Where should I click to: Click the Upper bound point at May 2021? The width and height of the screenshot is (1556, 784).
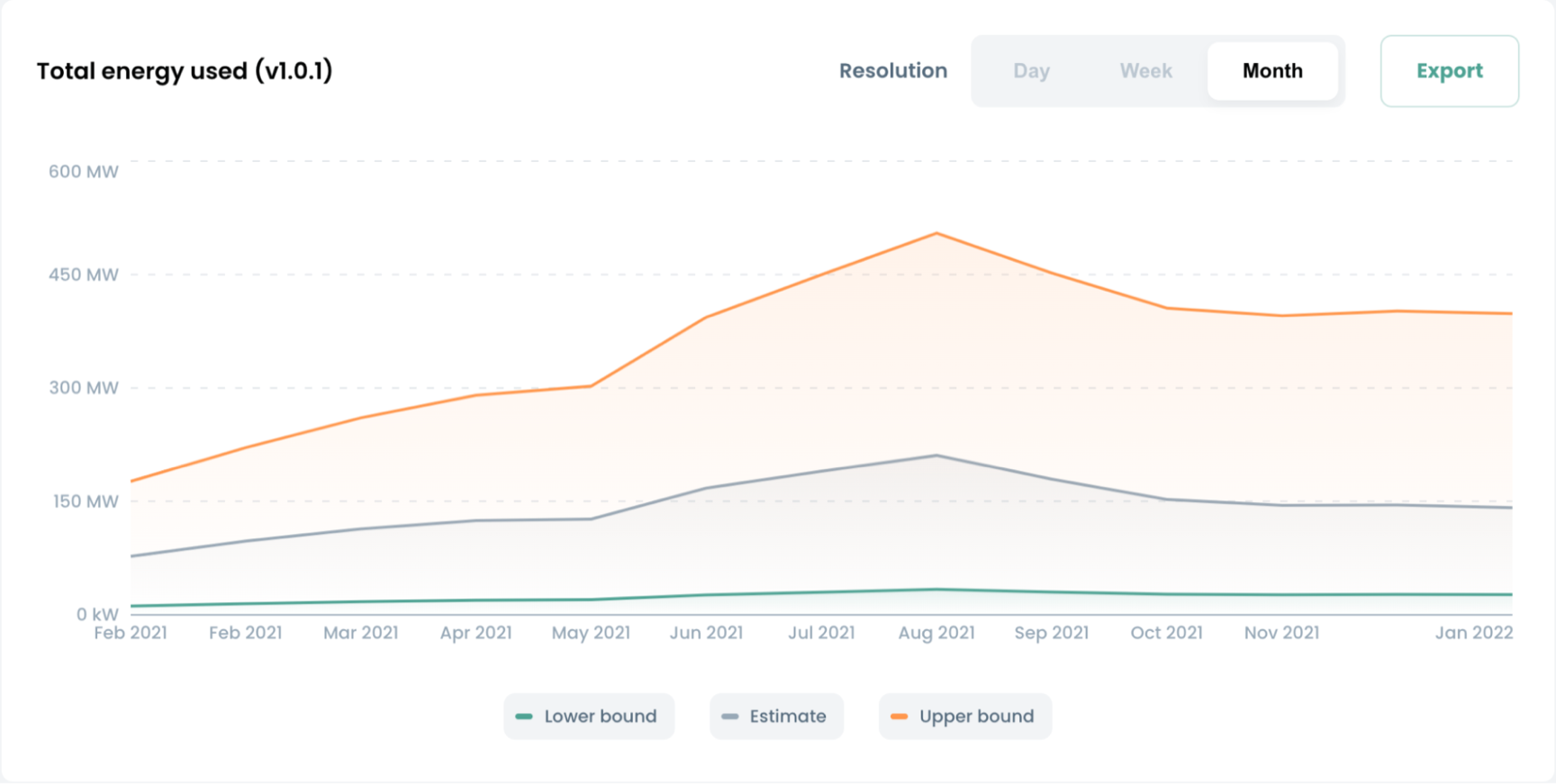click(591, 386)
